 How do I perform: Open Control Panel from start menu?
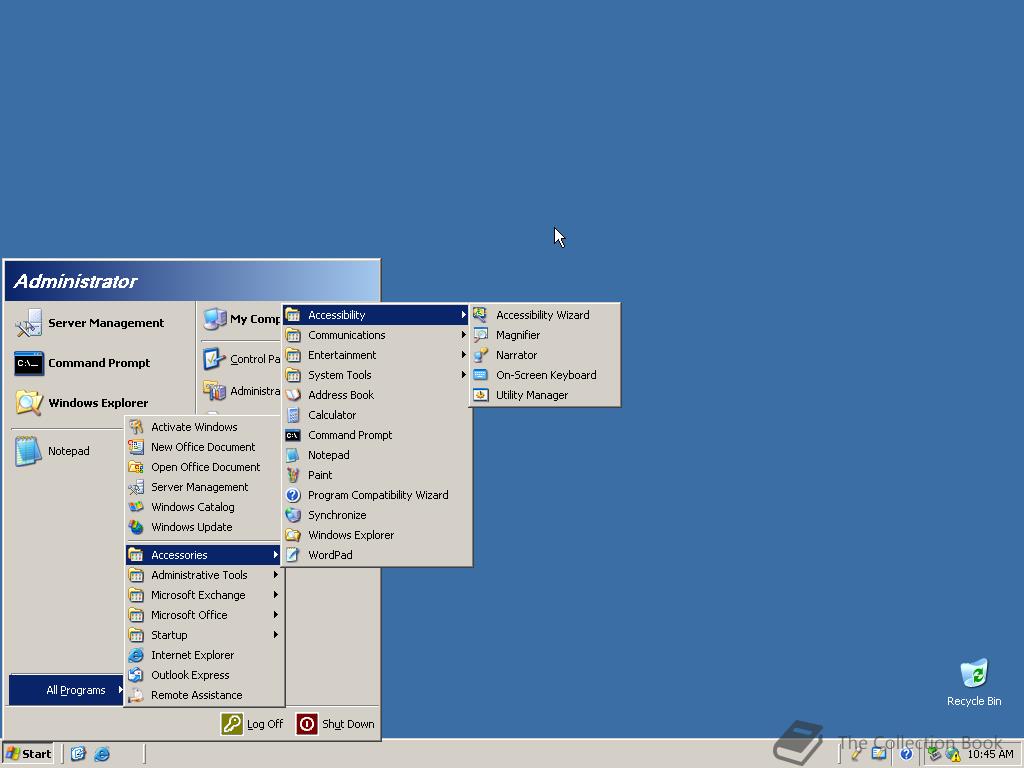click(241, 359)
